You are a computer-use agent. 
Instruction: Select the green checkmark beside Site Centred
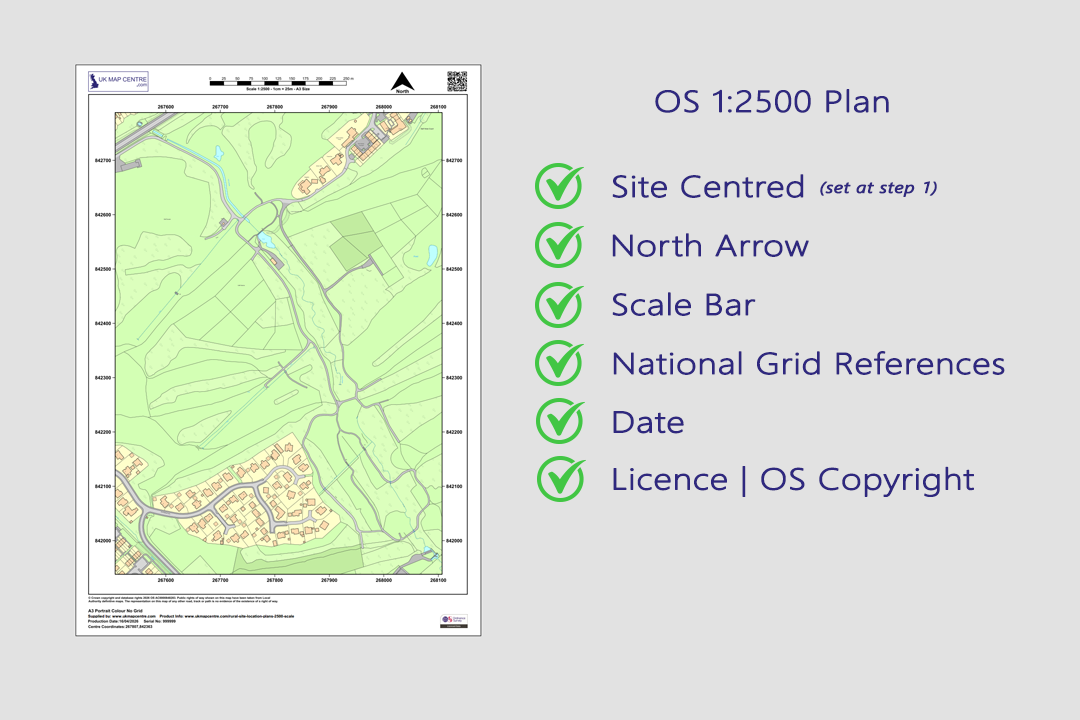click(x=560, y=186)
